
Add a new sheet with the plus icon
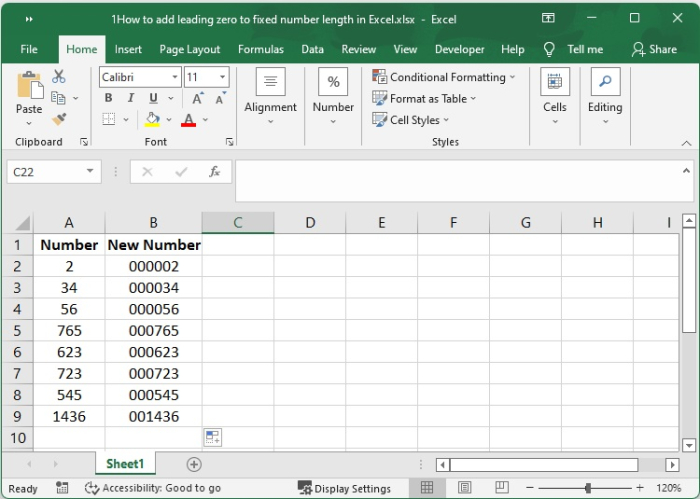(194, 464)
